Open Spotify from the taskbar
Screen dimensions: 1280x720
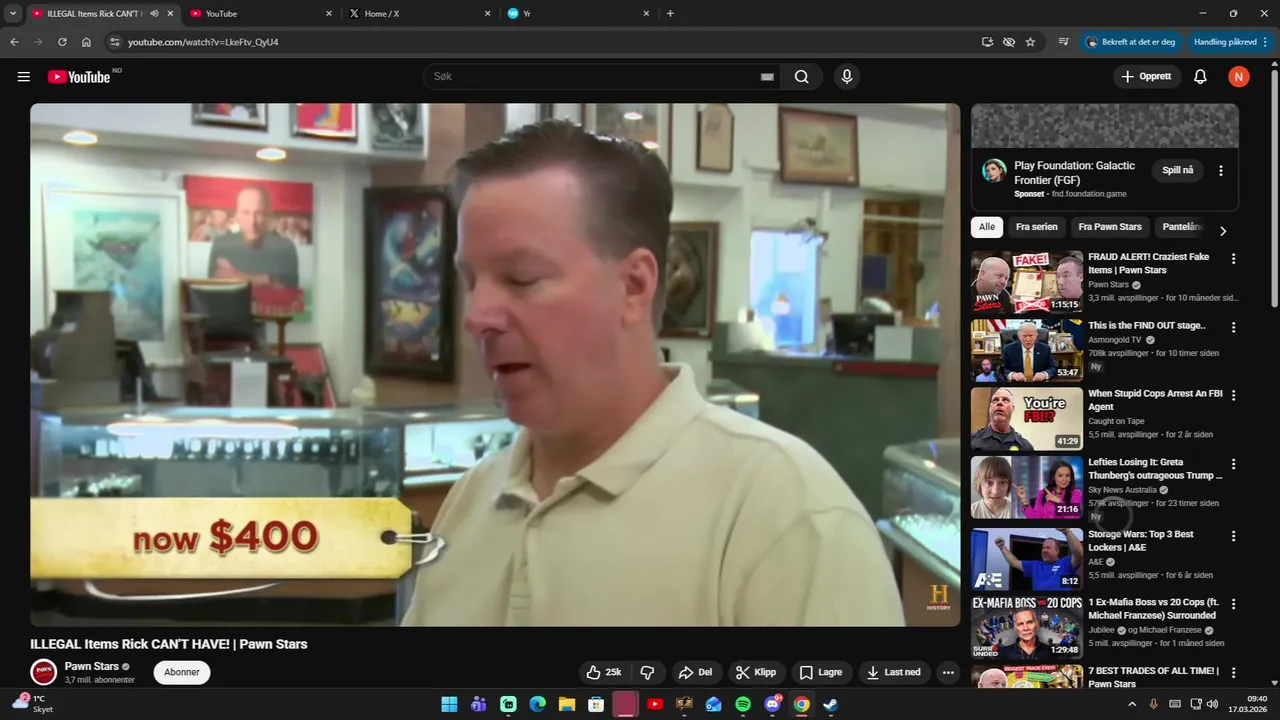(x=743, y=704)
